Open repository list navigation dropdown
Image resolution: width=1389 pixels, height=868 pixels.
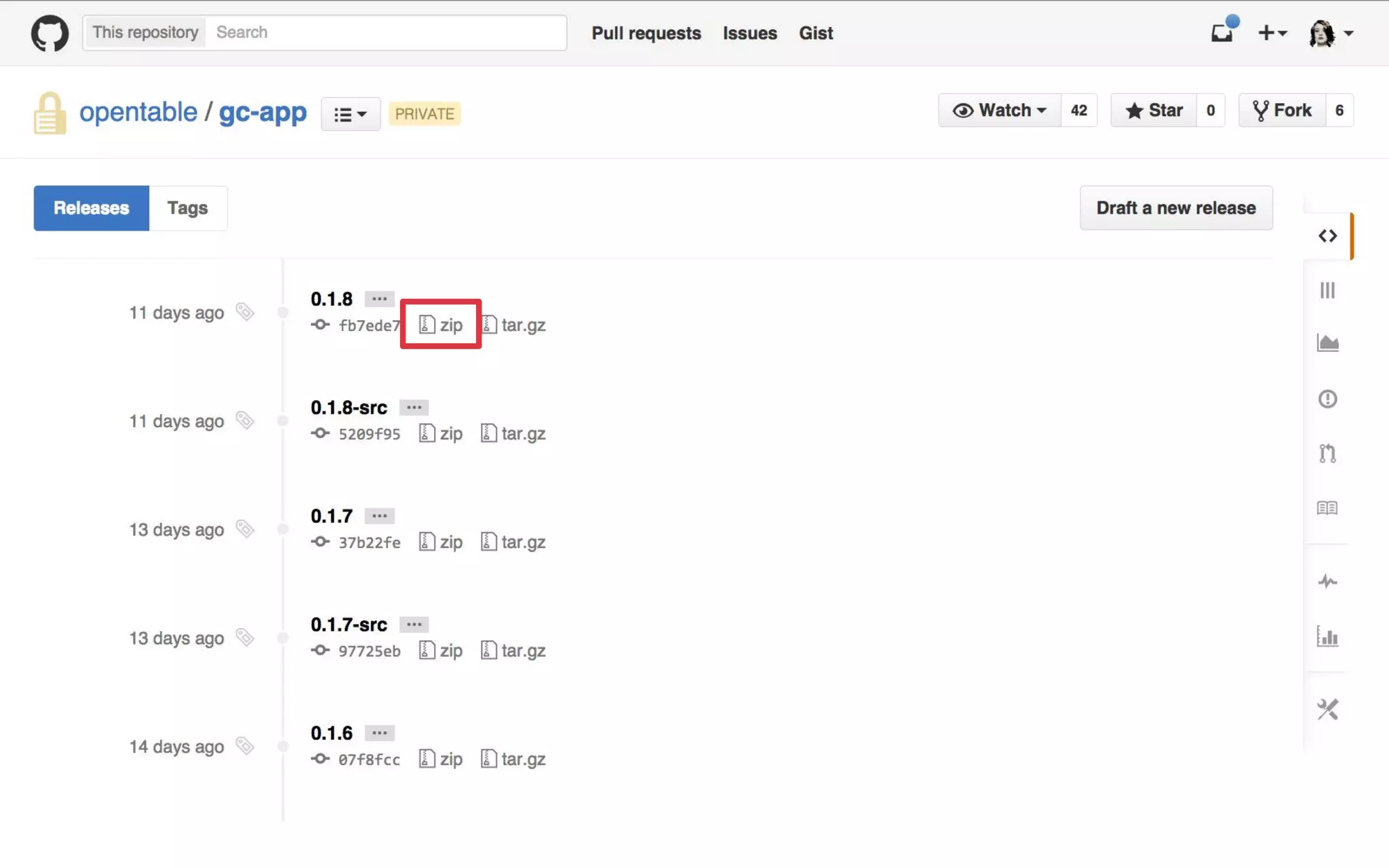pyautogui.click(x=350, y=114)
